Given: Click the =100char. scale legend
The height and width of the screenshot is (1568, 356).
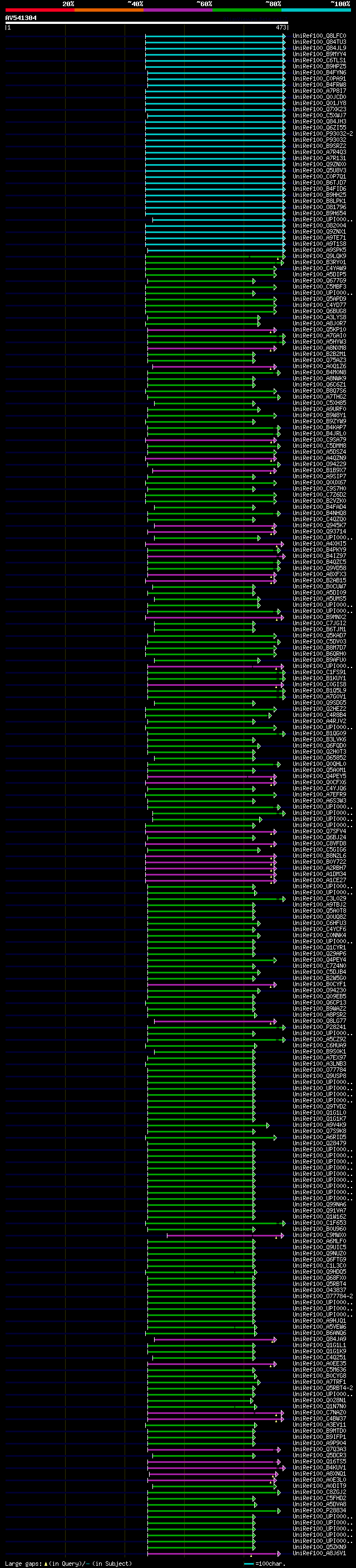Looking at the screenshot, I should 264,1563.
